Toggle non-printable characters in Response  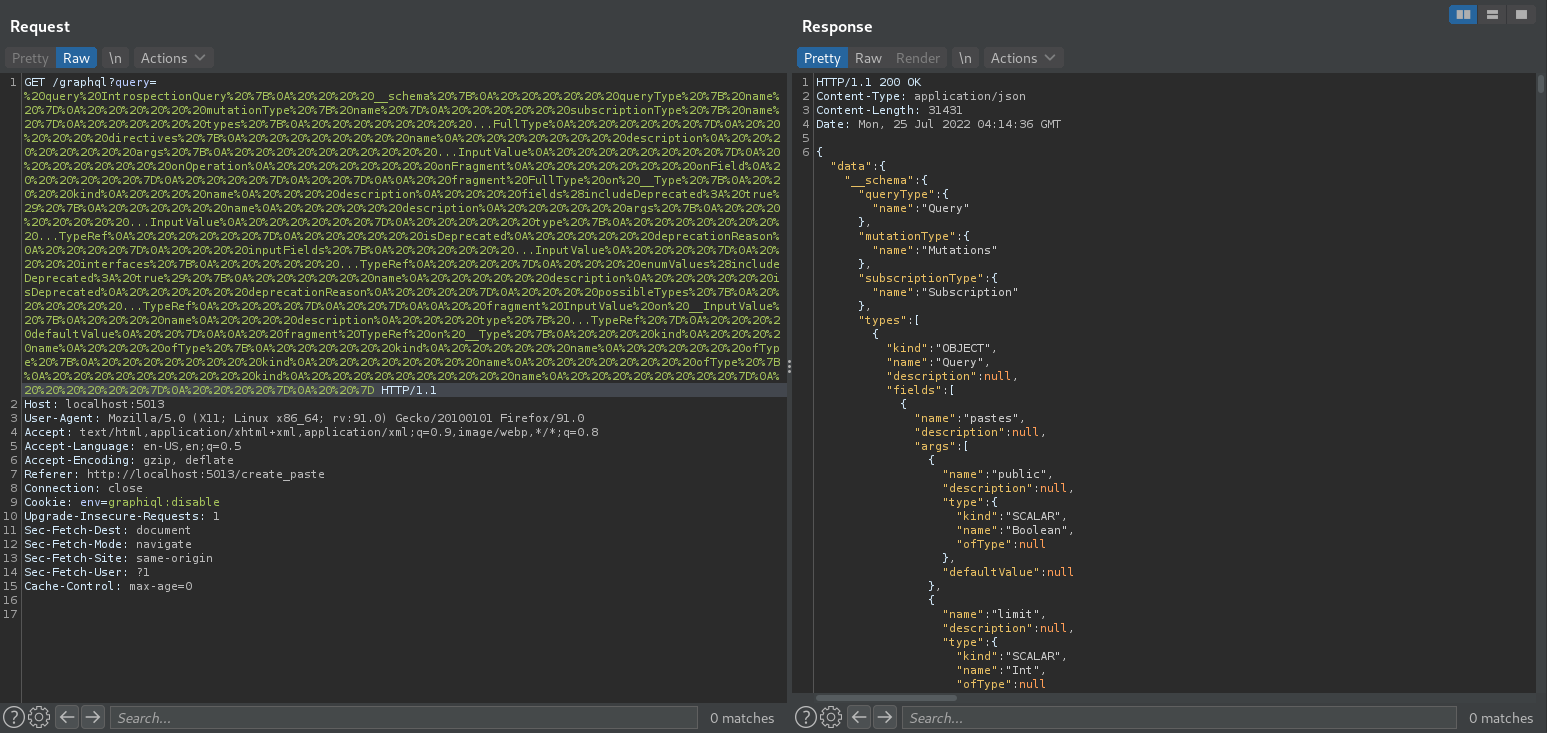click(x=965, y=58)
